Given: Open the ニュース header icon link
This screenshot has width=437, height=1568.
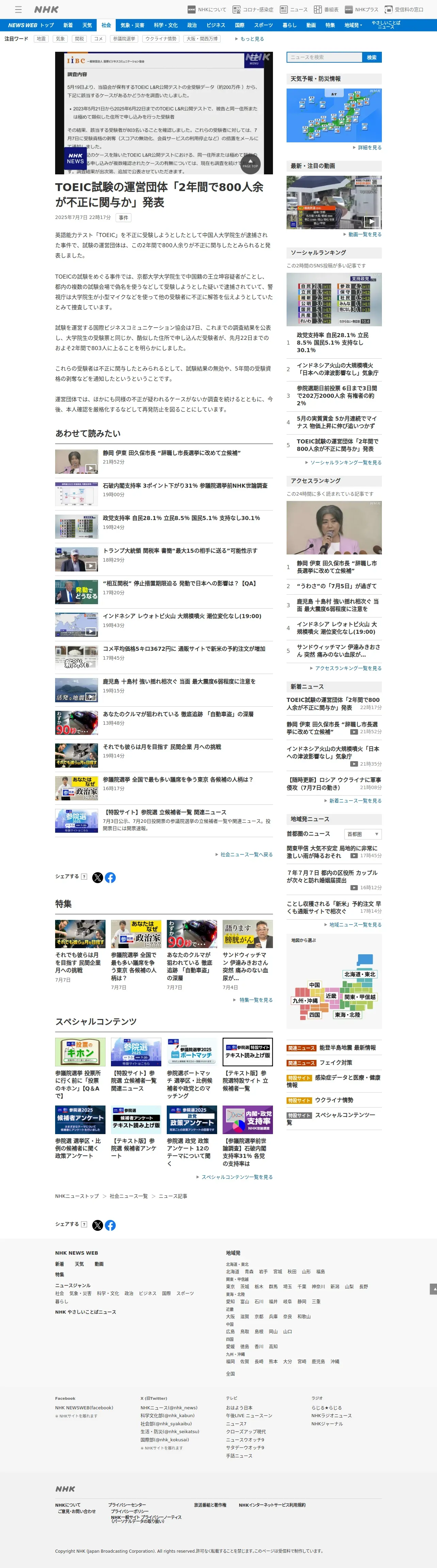Looking at the screenshot, I should tap(294, 10).
